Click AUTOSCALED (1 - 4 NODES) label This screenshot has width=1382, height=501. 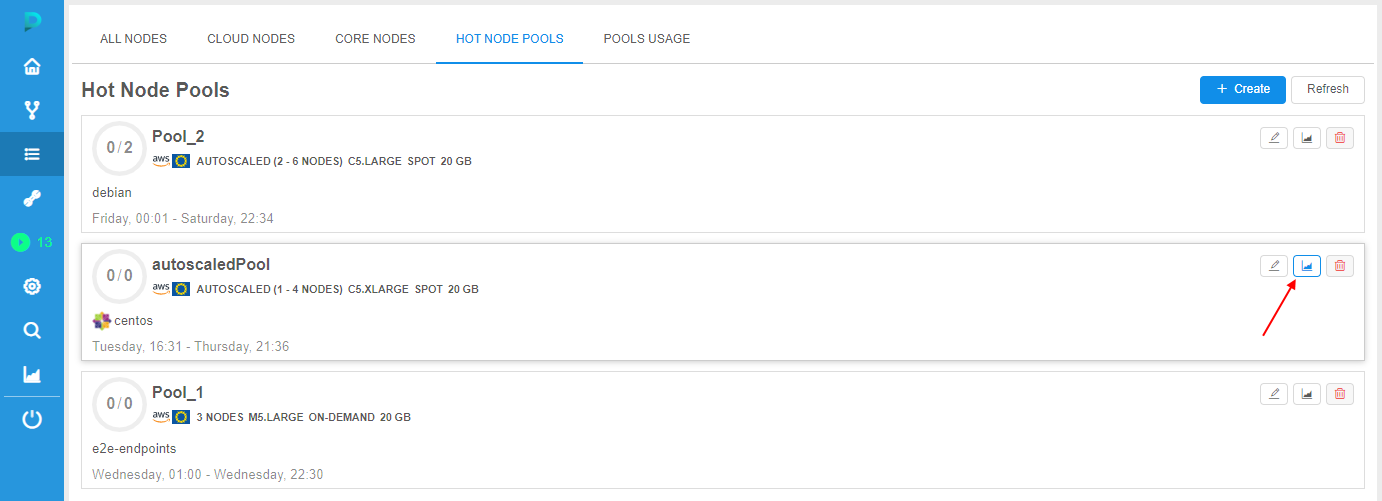point(269,289)
